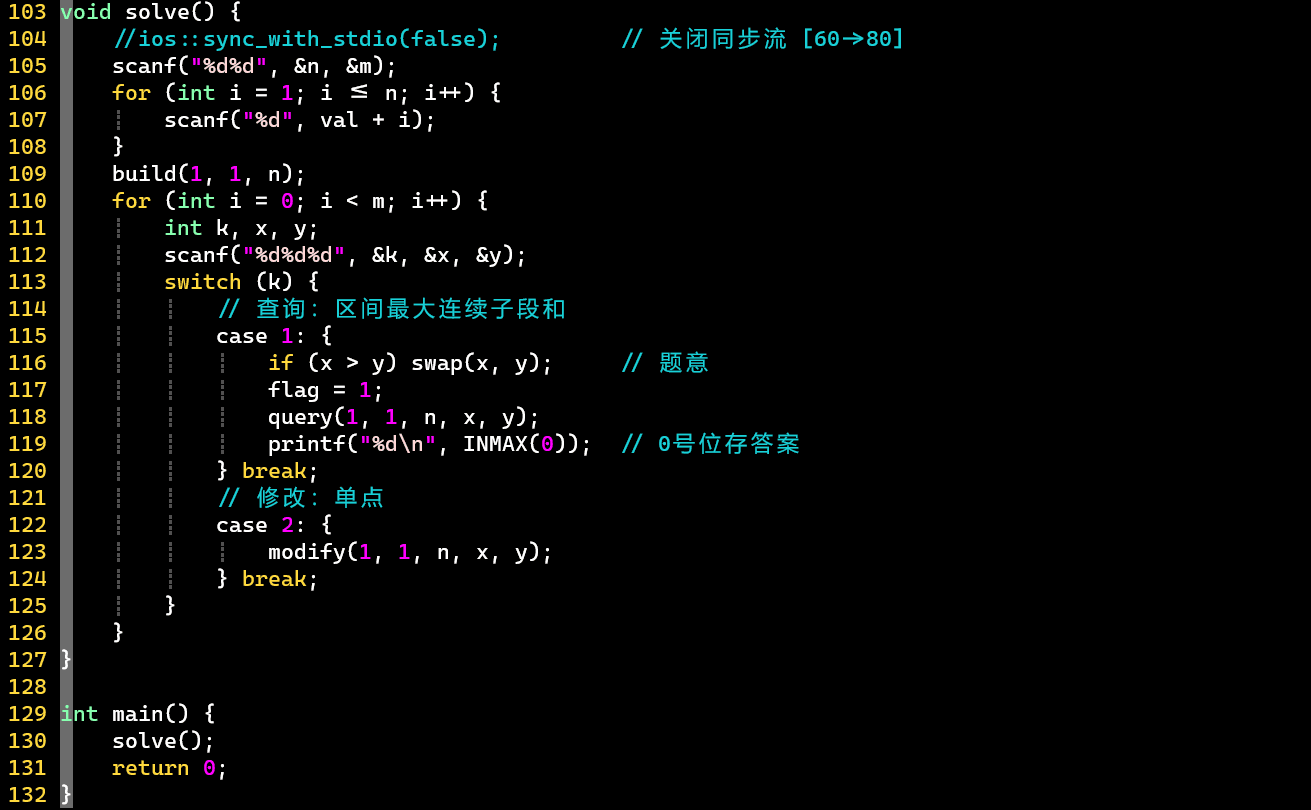
Task: Click the 'case 1: {' label
Action: pyautogui.click(x=274, y=336)
